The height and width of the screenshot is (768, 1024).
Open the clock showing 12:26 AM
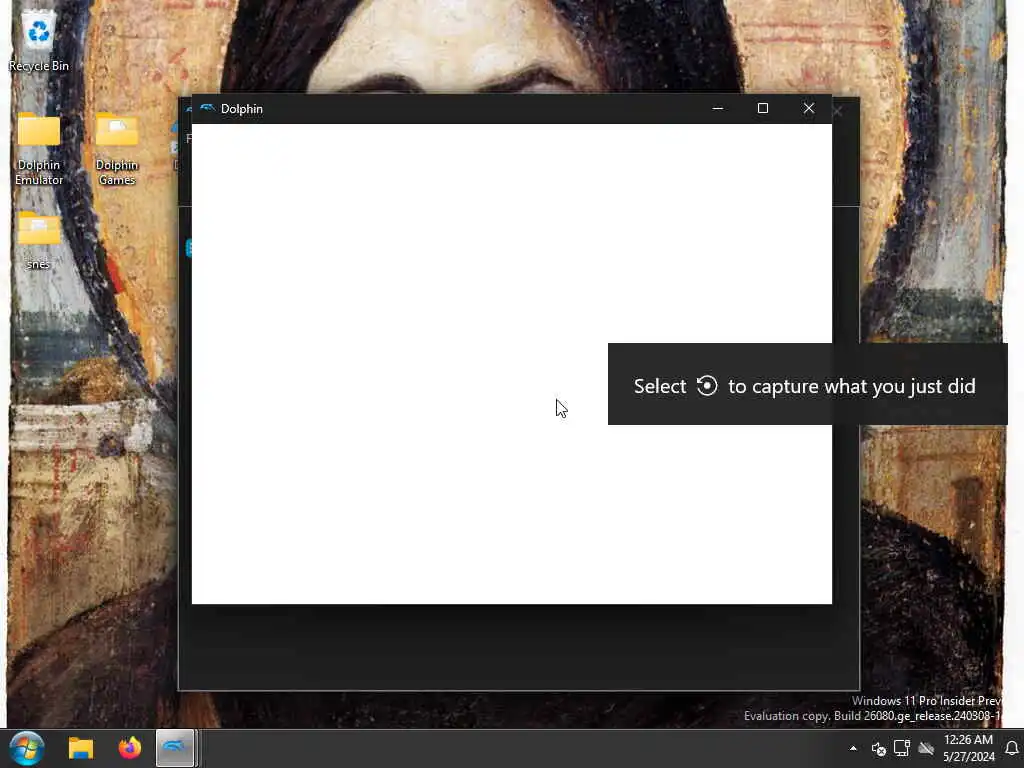coord(968,748)
